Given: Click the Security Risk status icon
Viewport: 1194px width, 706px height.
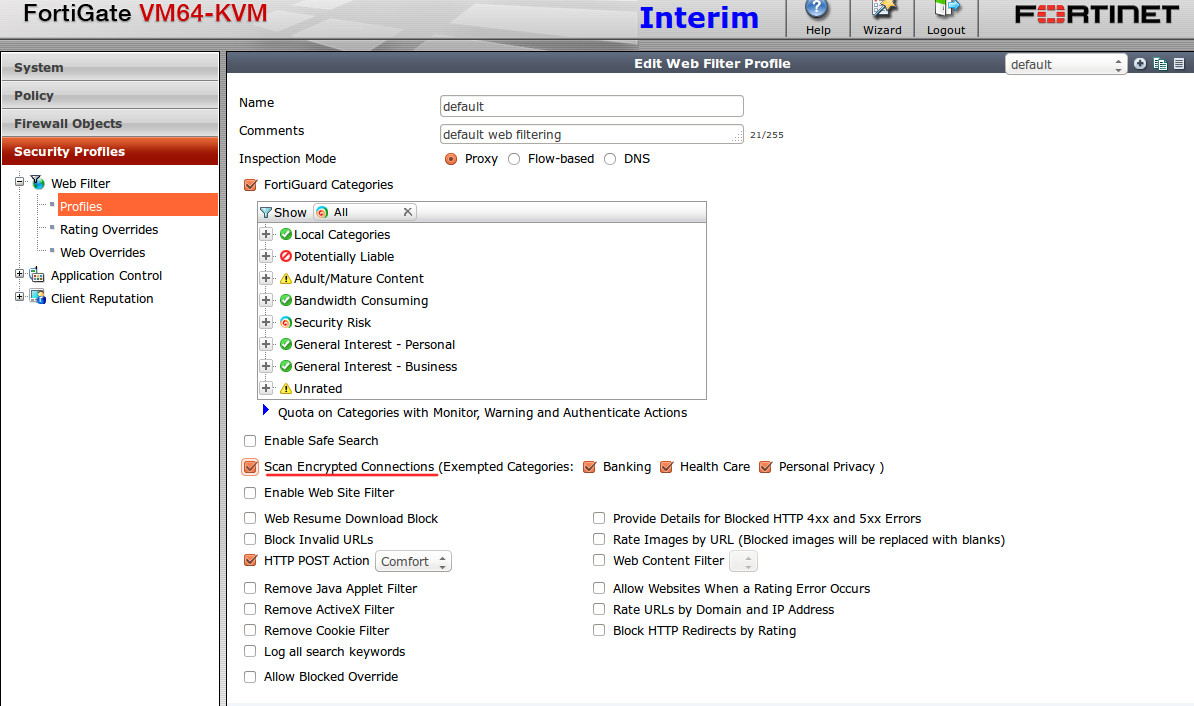Looking at the screenshot, I should point(286,322).
